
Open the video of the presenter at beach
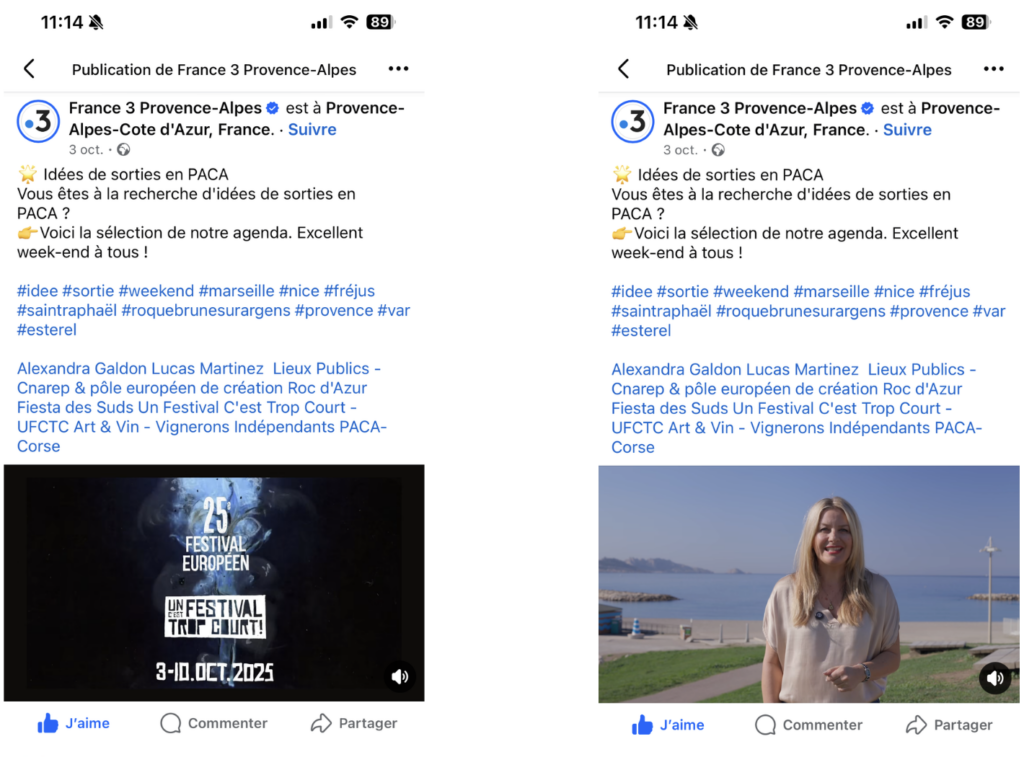[x=808, y=584]
